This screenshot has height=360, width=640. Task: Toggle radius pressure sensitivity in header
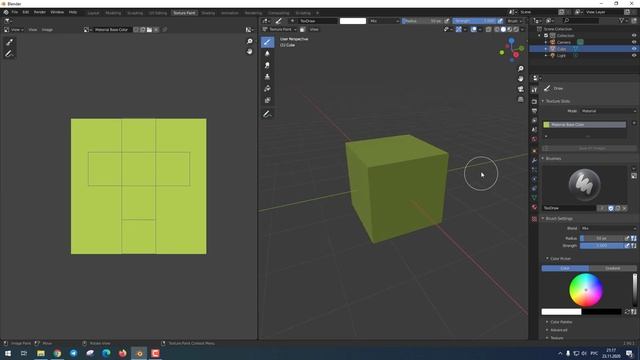point(447,21)
